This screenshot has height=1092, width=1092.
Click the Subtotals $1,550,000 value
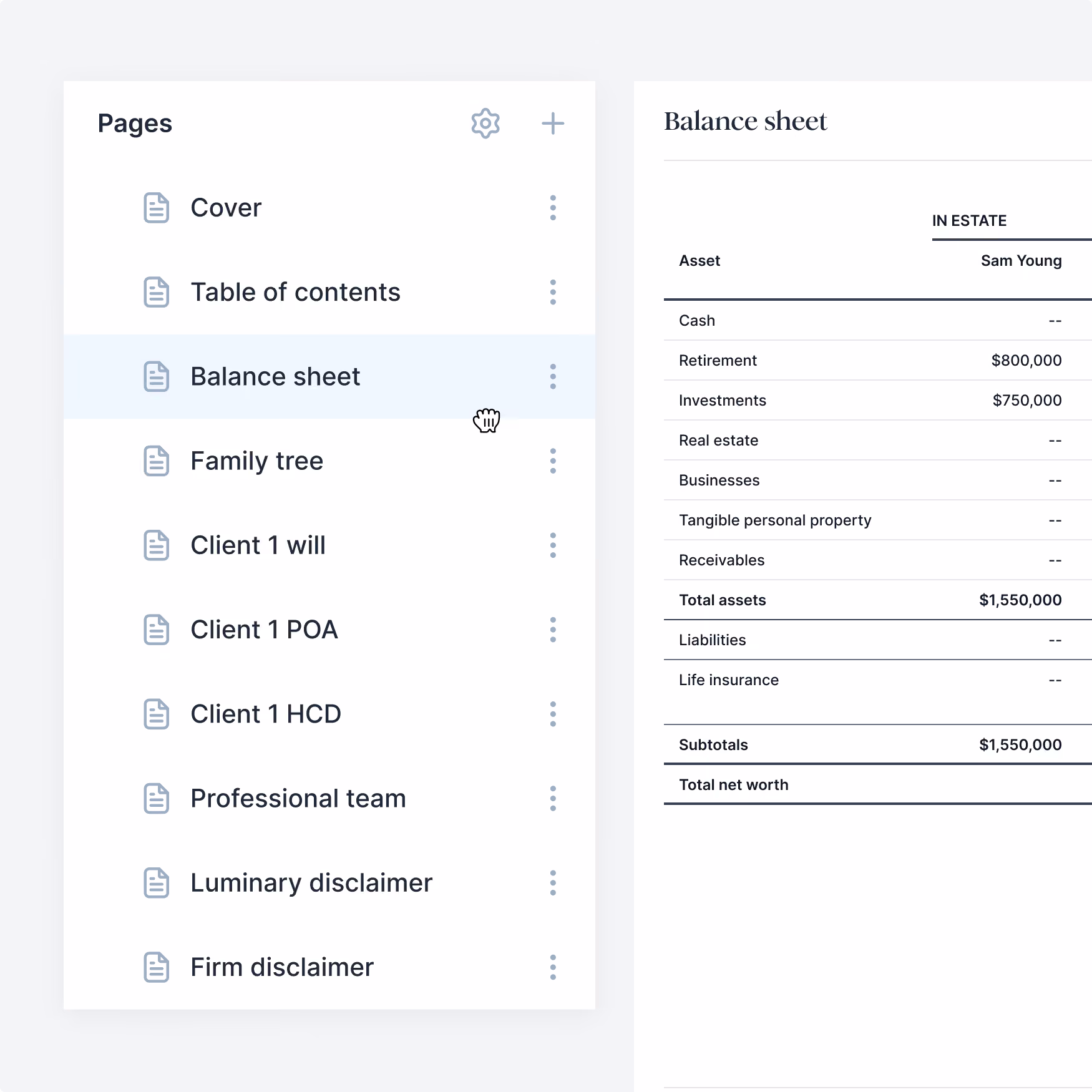pyautogui.click(x=1020, y=745)
